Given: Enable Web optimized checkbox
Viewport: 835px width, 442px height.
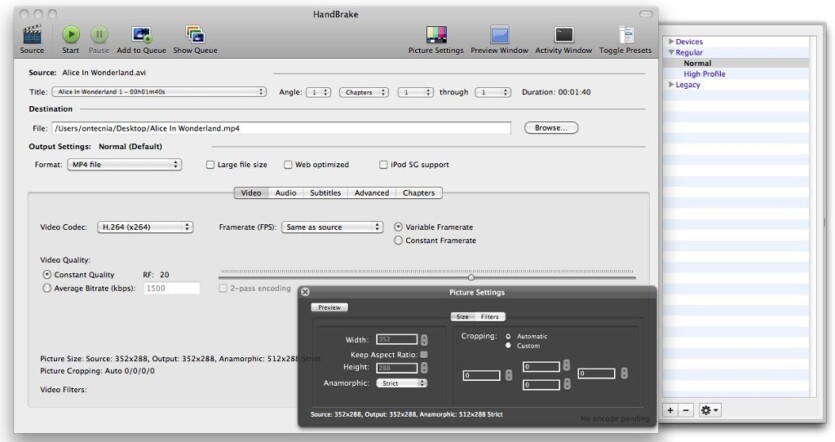Looking at the screenshot, I should tap(288, 165).
